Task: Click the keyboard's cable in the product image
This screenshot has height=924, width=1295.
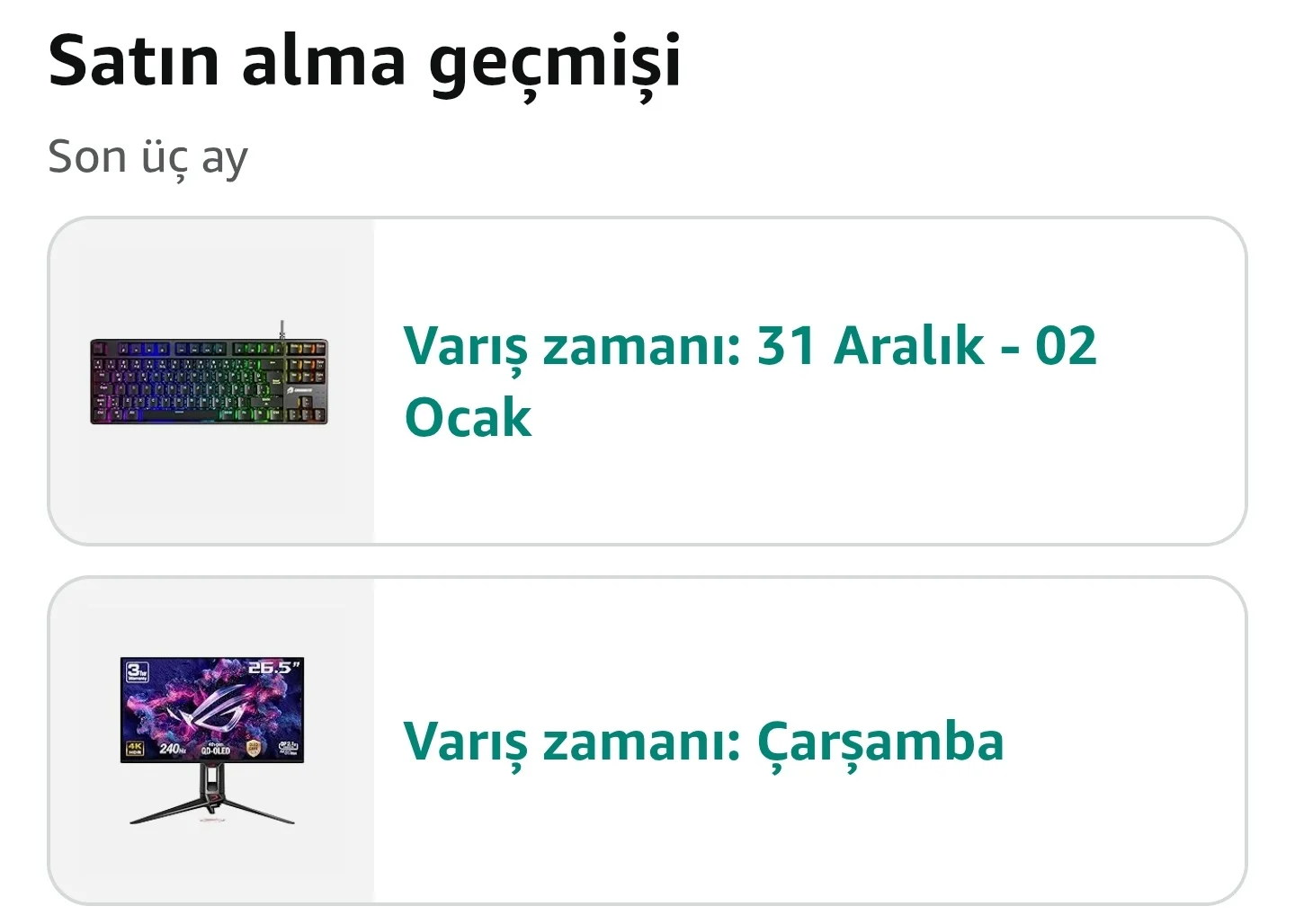Action: coord(281,330)
